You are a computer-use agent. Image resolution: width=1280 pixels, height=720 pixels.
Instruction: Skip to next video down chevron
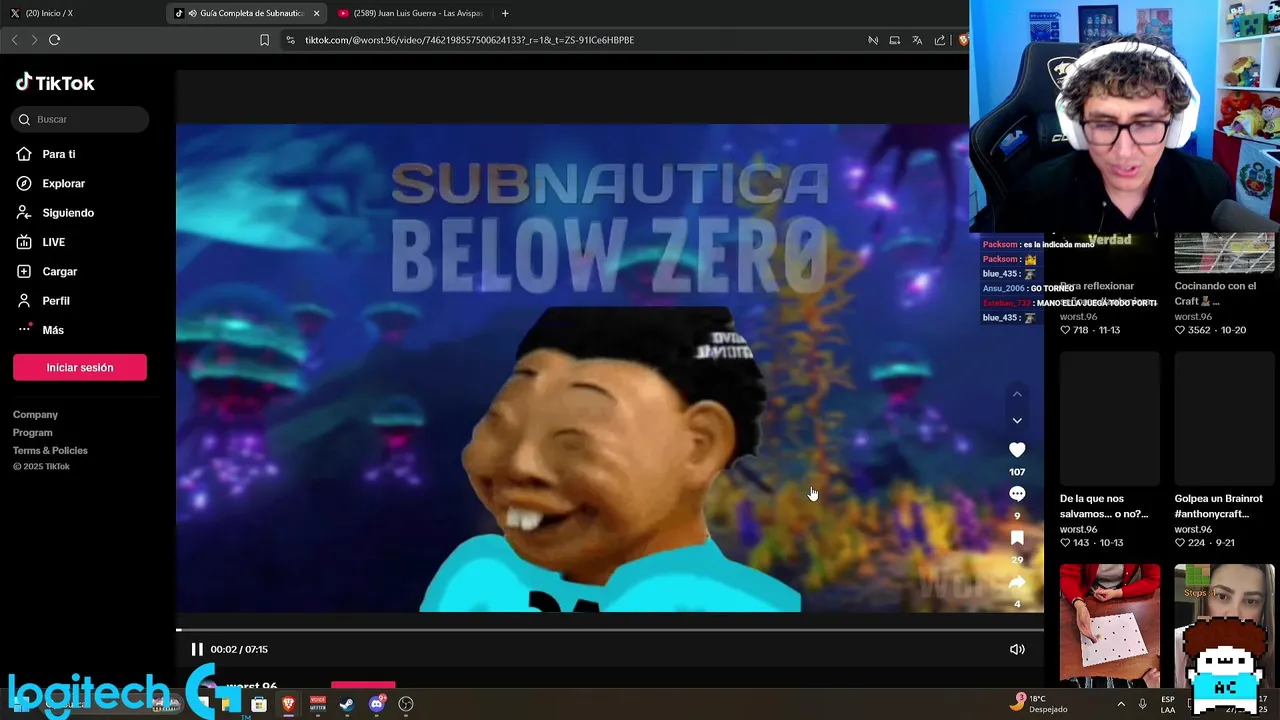pyautogui.click(x=1017, y=421)
